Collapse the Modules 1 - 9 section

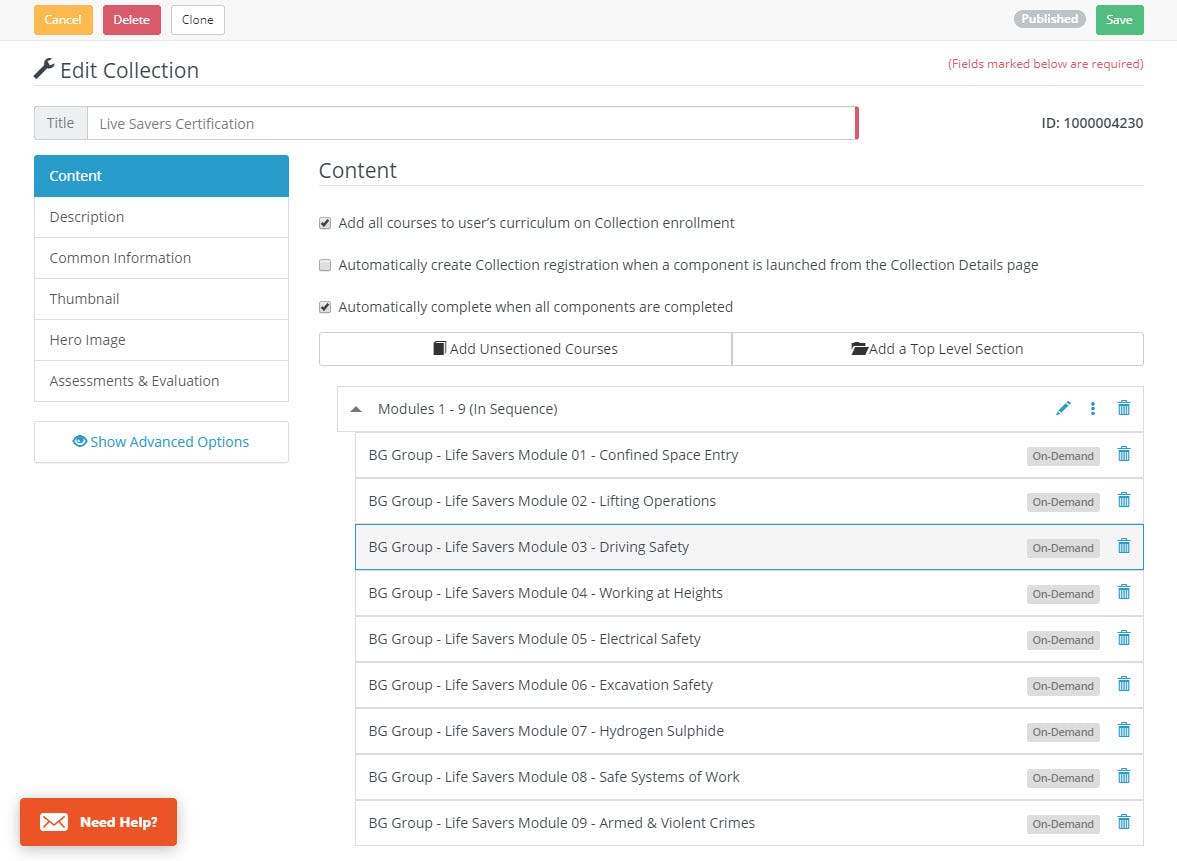pos(356,409)
